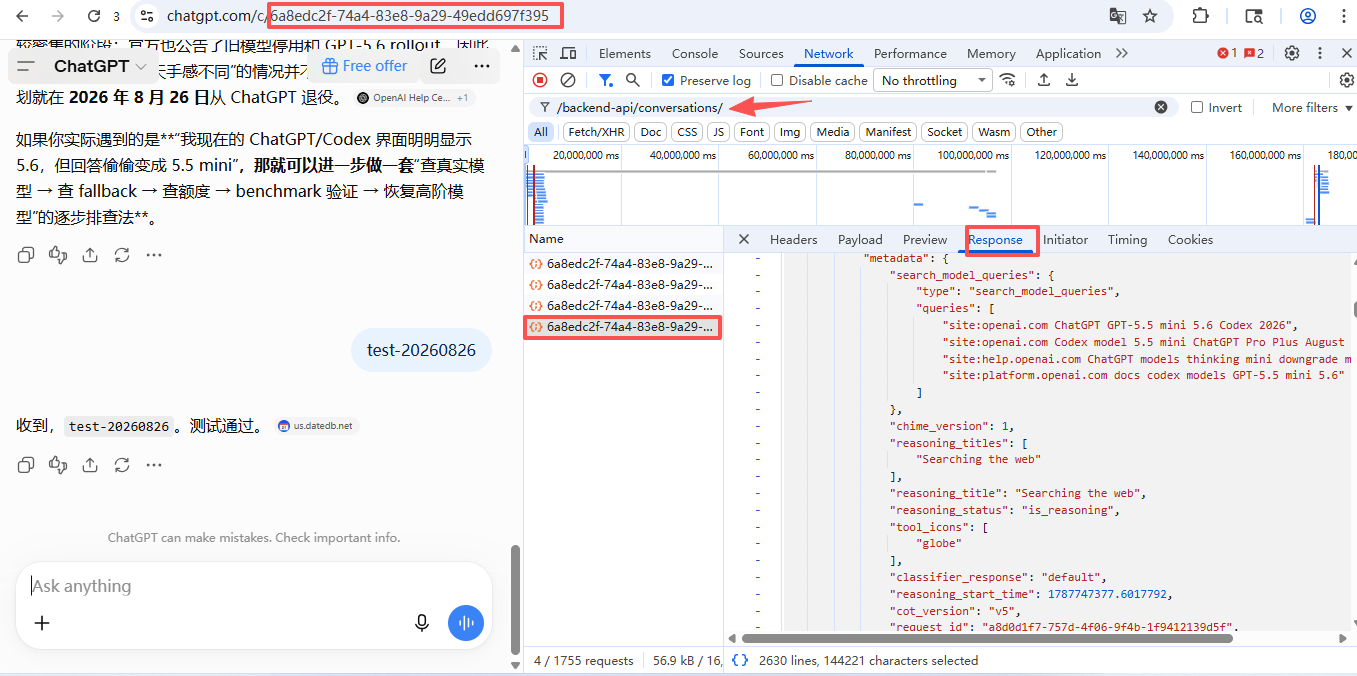The width and height of the screenshot is (1357, 676).
Task: Close the request details pane
Action: (744, 239)
